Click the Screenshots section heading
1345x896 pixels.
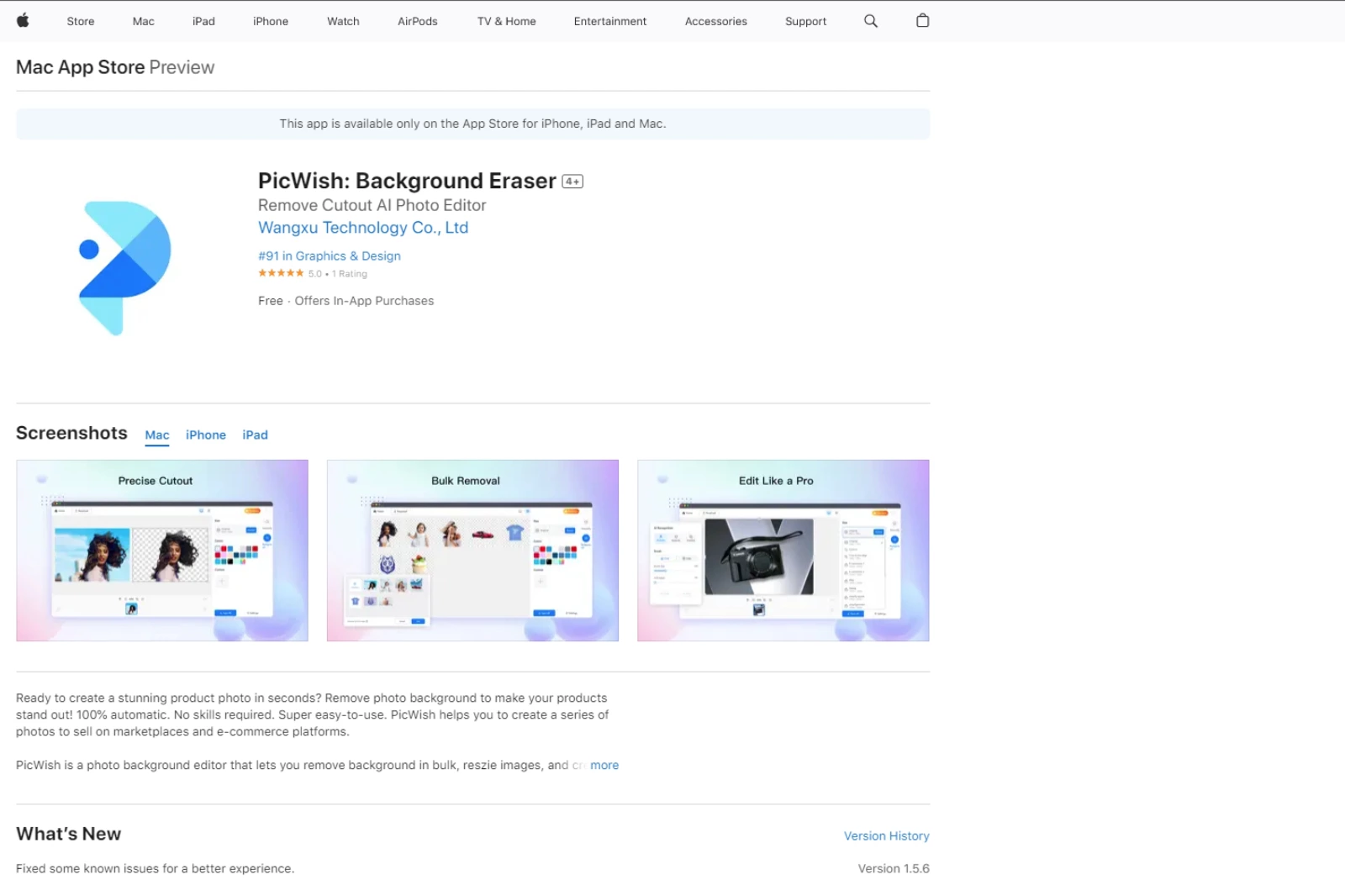coord(71,433)
